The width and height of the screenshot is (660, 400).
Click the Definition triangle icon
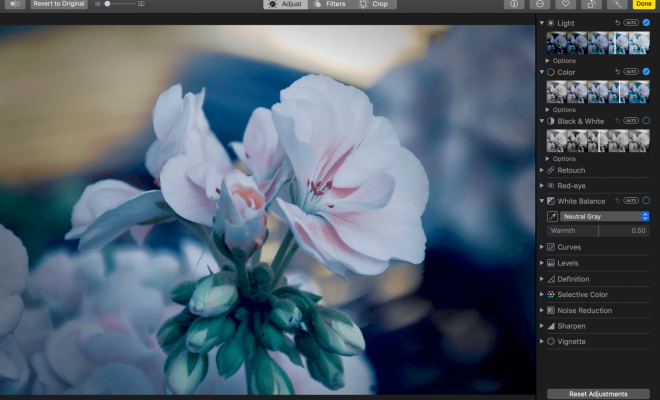click(551, 279)
